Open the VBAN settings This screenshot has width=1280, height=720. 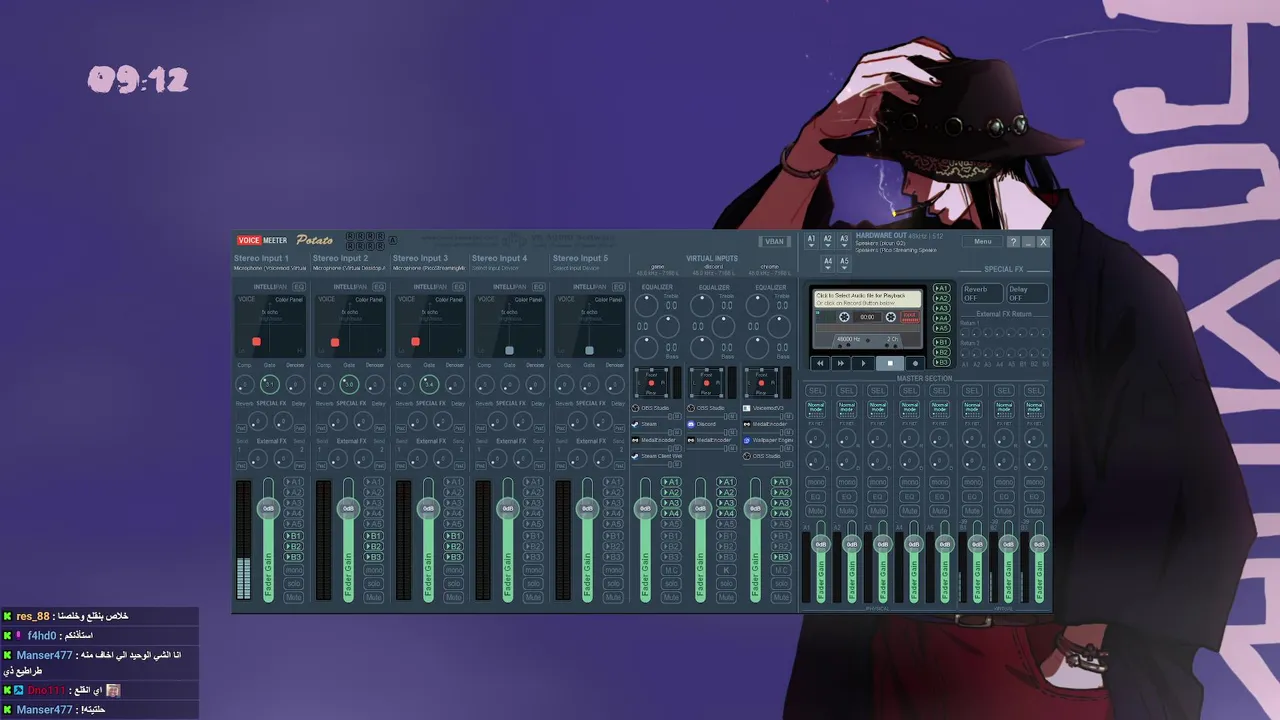point(774,241)
